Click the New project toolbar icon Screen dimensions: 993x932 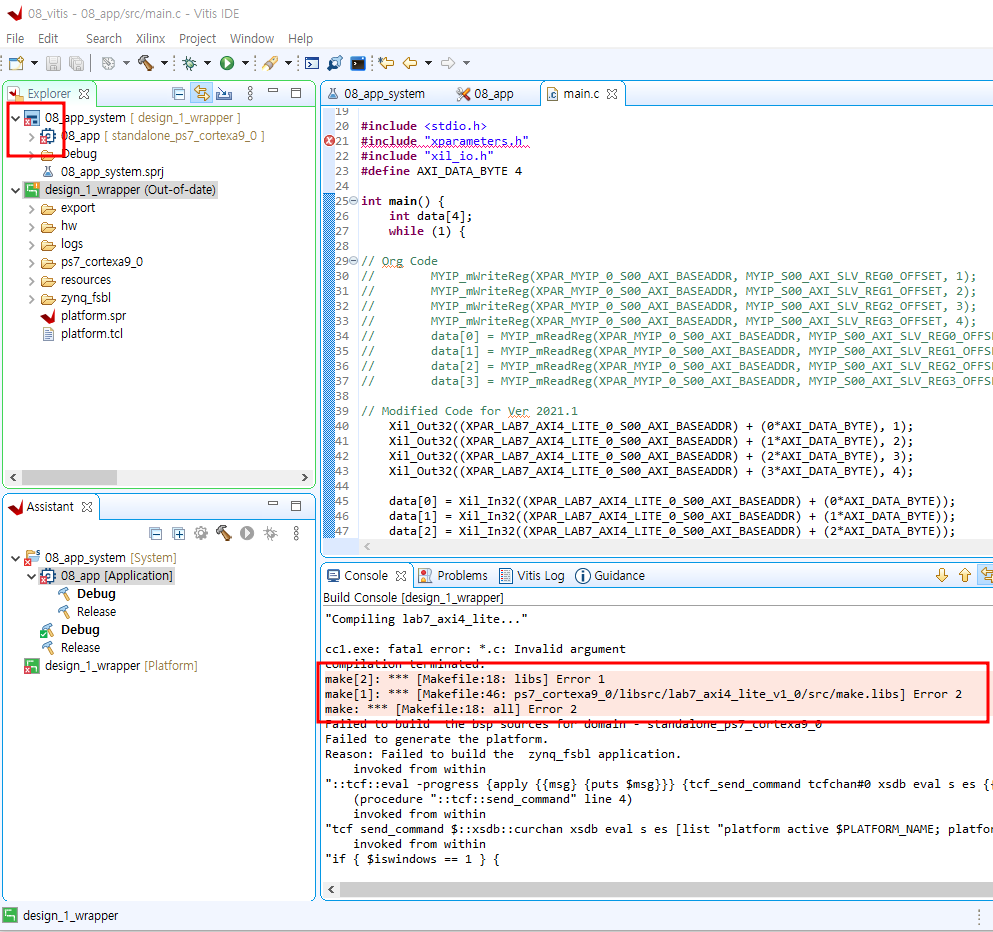click(16, 63)
